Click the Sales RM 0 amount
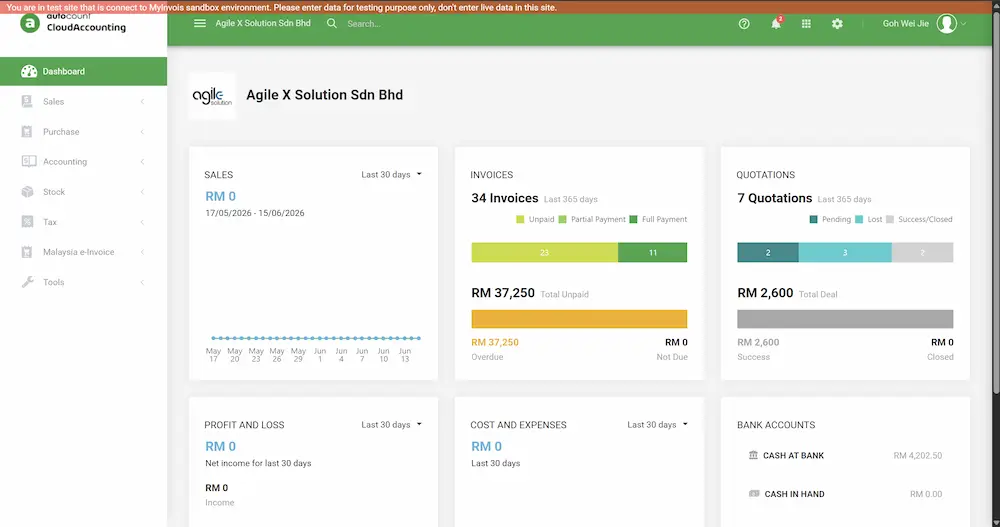The image size is (1000, 527). pos(220,197)
